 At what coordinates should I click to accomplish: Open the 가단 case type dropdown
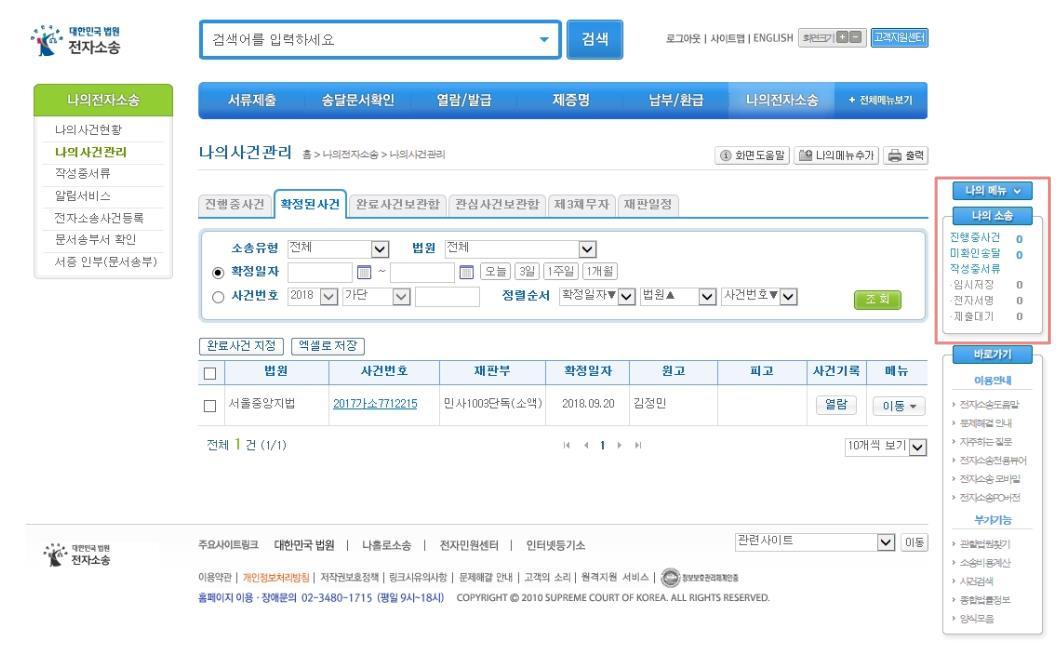click(x=377, y=296)
